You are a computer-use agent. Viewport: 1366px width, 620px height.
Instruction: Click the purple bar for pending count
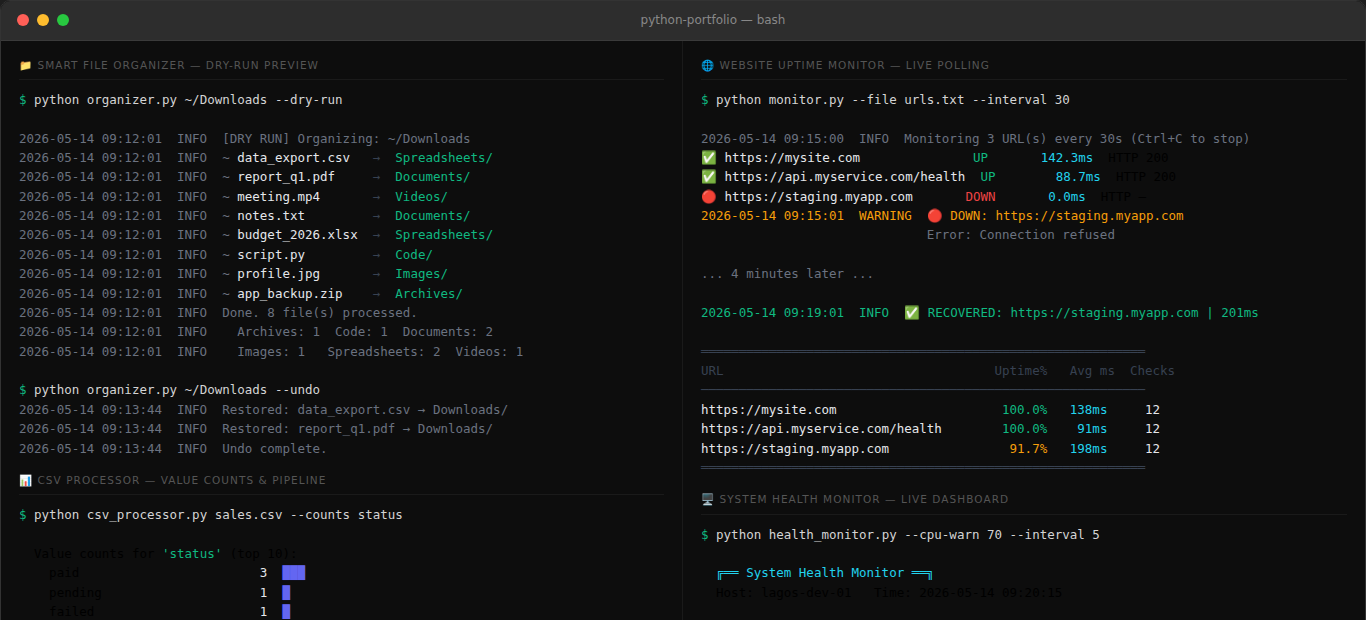tap(286, 593)
